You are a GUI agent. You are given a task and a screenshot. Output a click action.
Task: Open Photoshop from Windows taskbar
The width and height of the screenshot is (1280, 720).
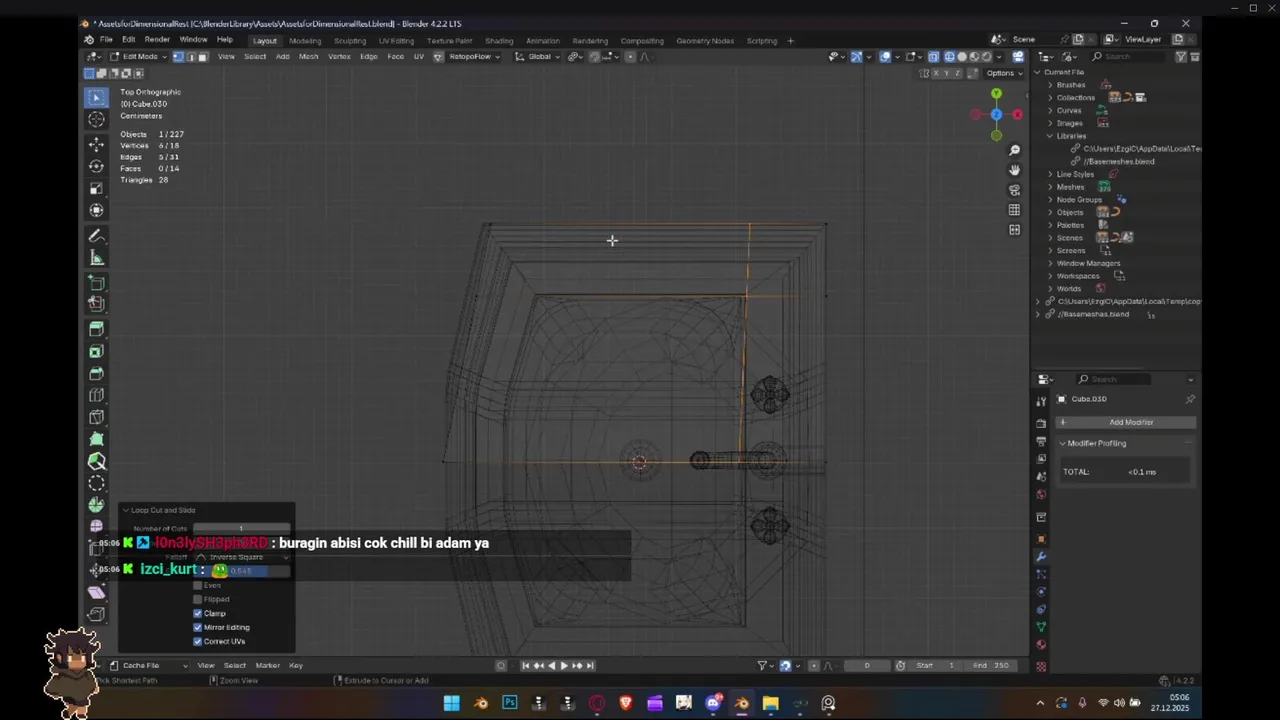(510, 703)
